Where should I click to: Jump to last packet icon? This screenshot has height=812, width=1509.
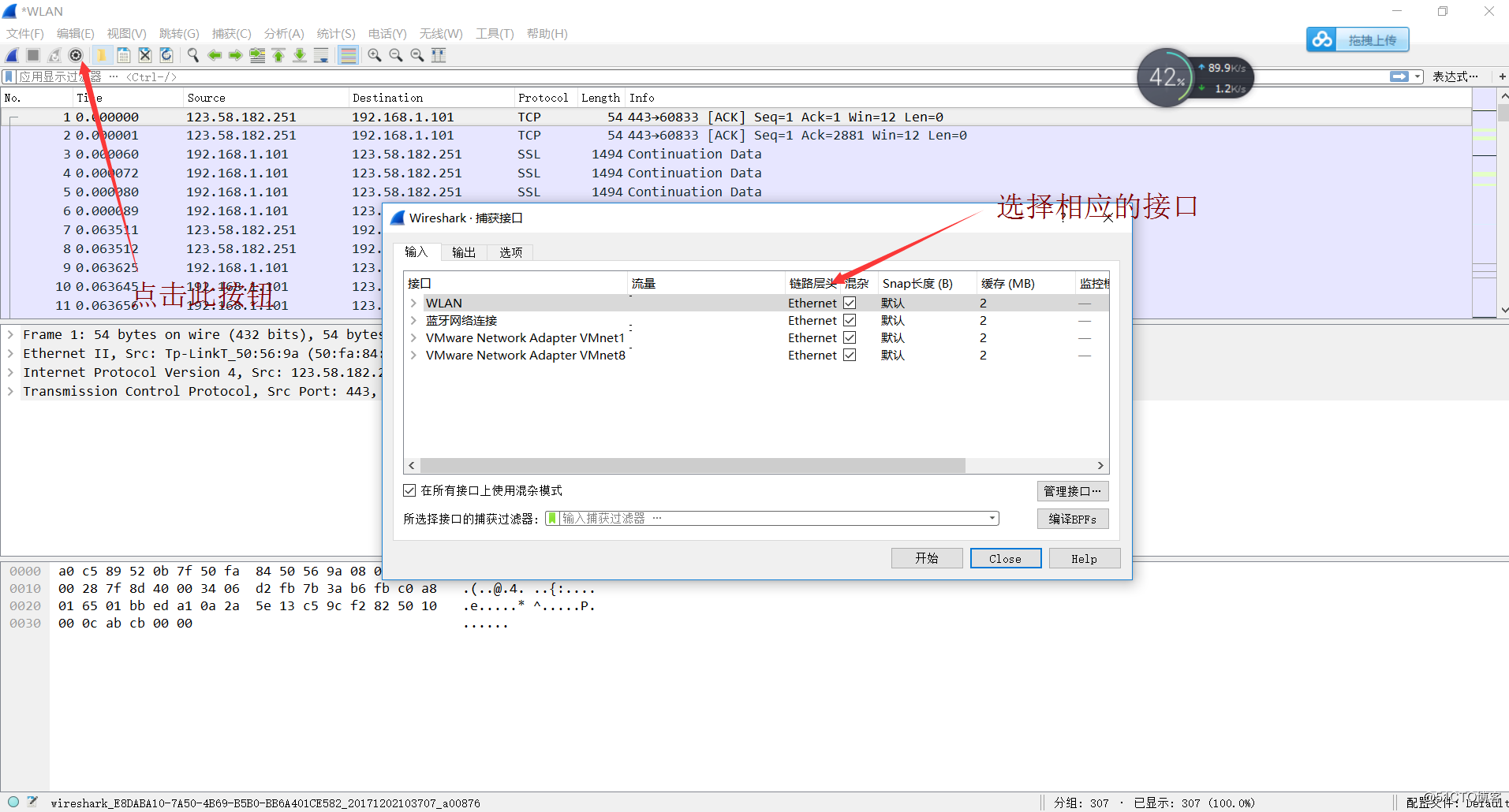click(300, 55)
